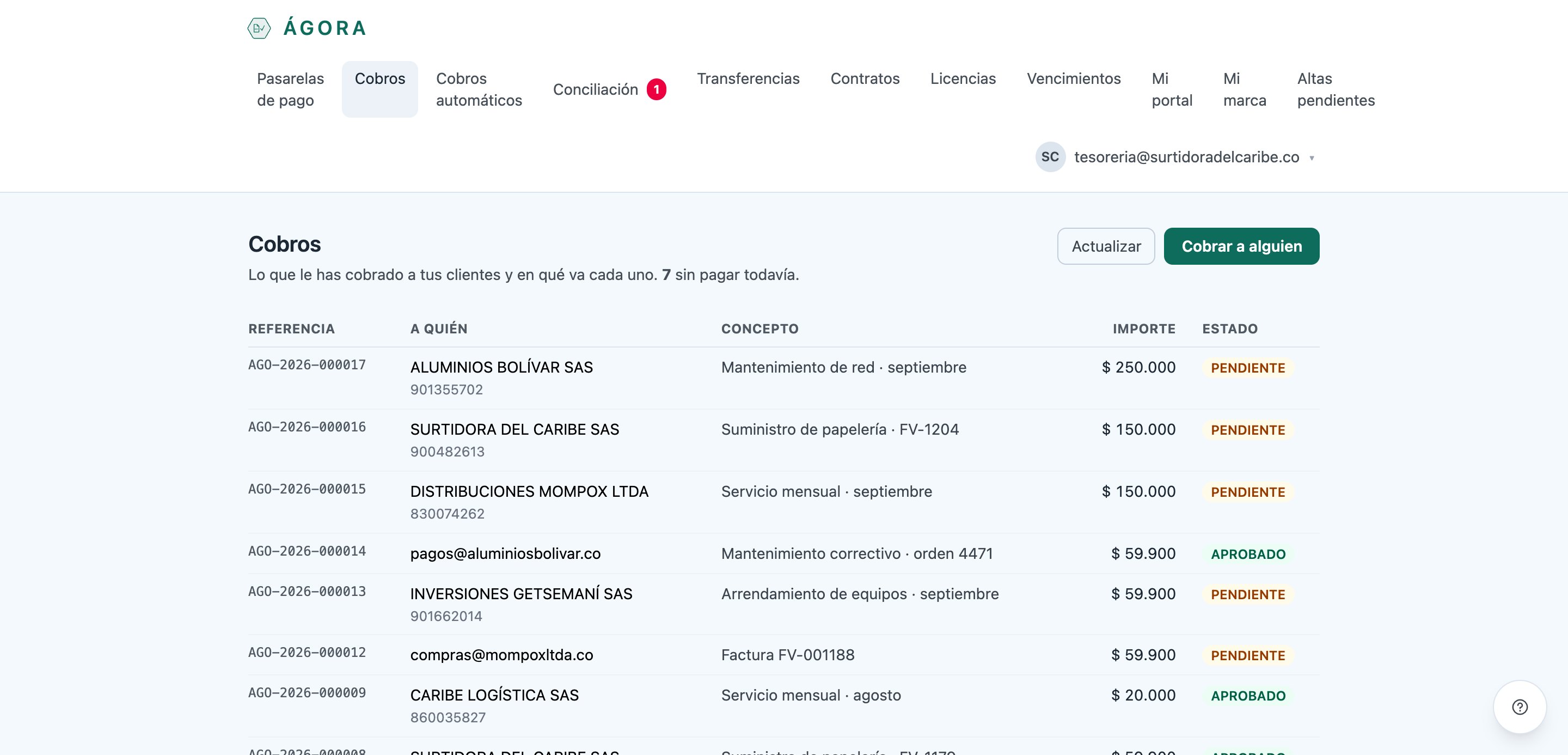Click Arrendamiento de equipos · septiembre concept
Image resolution: width=1568 pixels, height=755 pixels.
click(x=860, y=594)
